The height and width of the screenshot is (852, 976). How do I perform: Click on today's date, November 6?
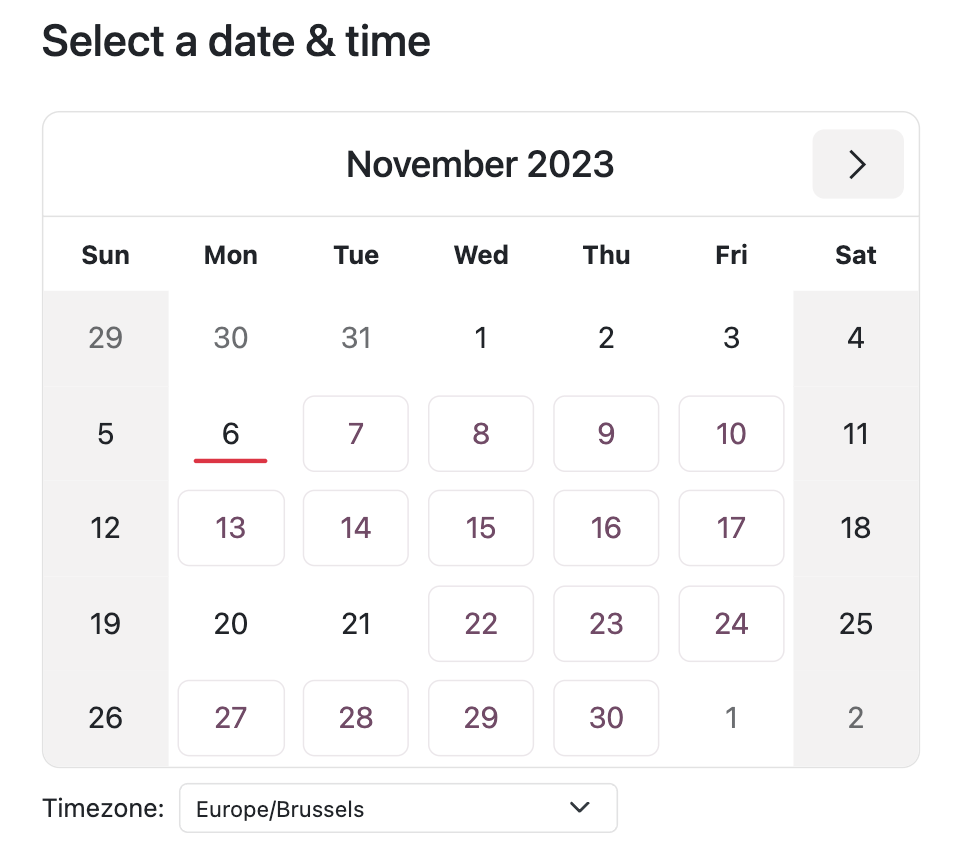tap(231, 434)
